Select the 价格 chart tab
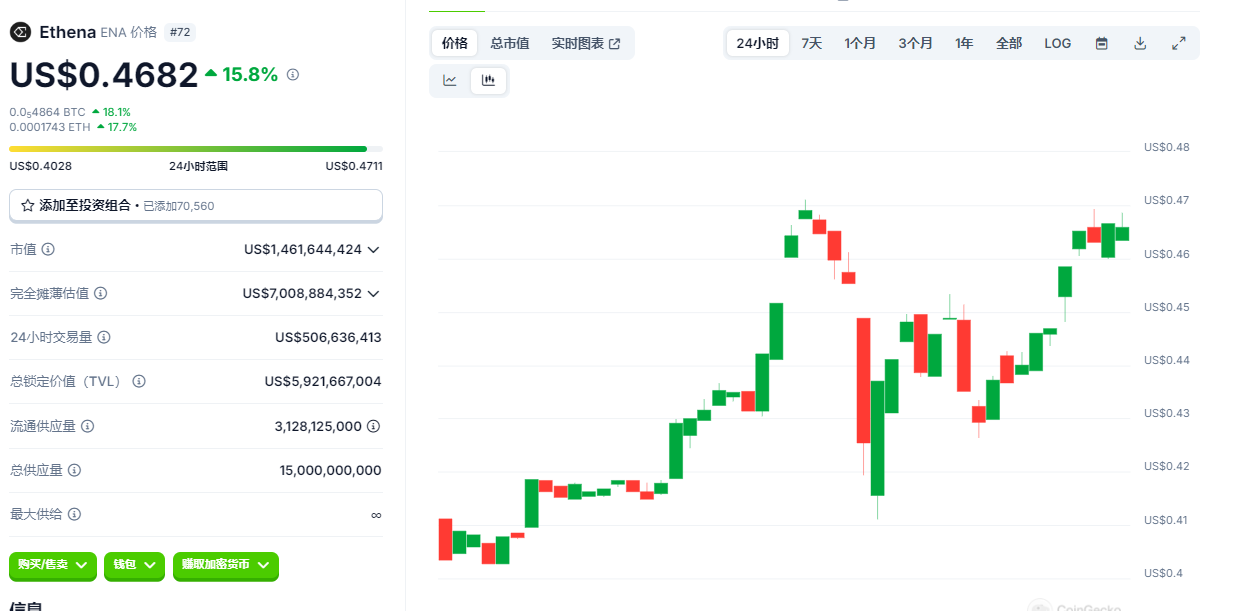Screen dimensions: 1241x611 (x=455, y=43)
